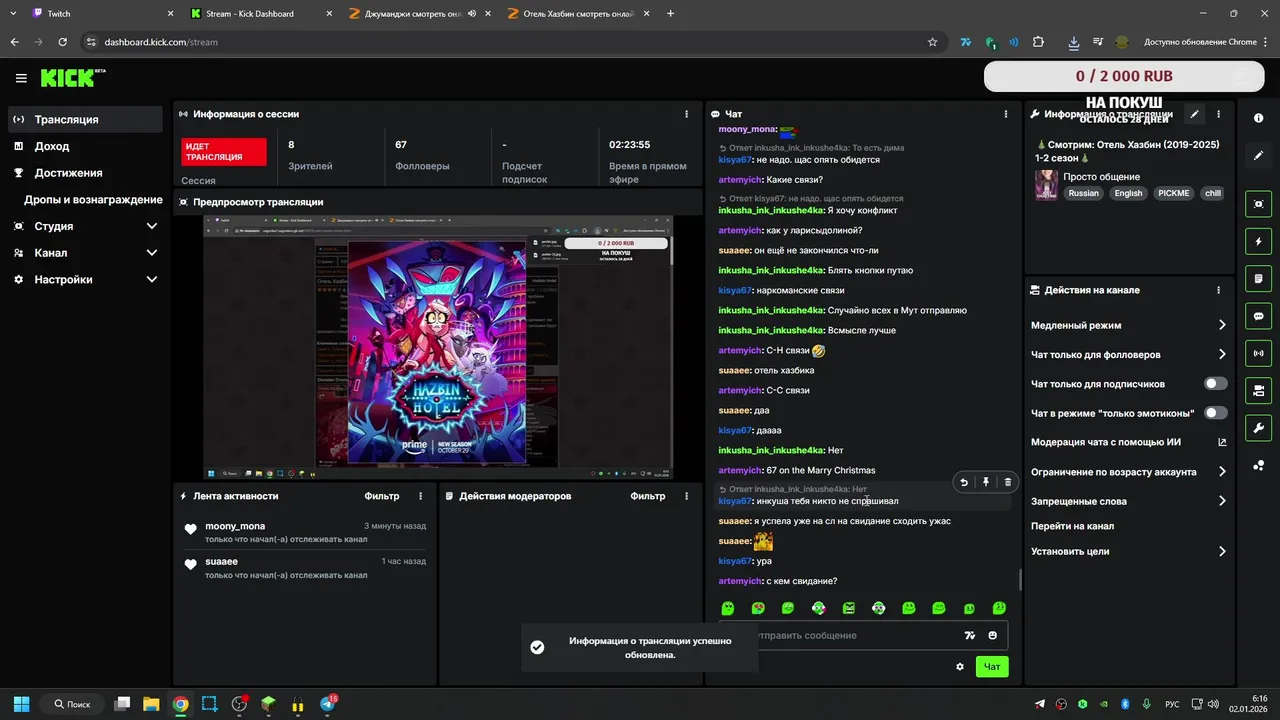Open Telegram from the taskbar
Screen dimensions: 1280x720
click(x=327, y=704)
